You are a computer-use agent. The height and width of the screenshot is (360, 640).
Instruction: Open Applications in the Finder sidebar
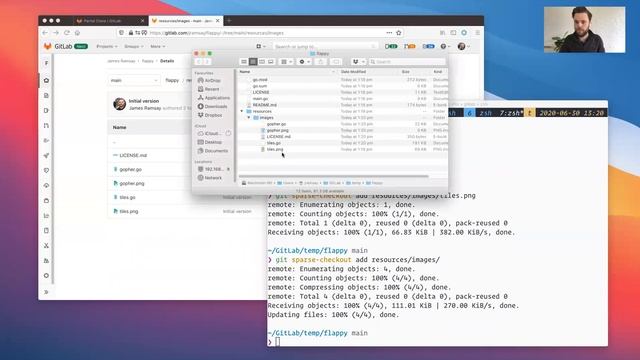click(214, 98)
